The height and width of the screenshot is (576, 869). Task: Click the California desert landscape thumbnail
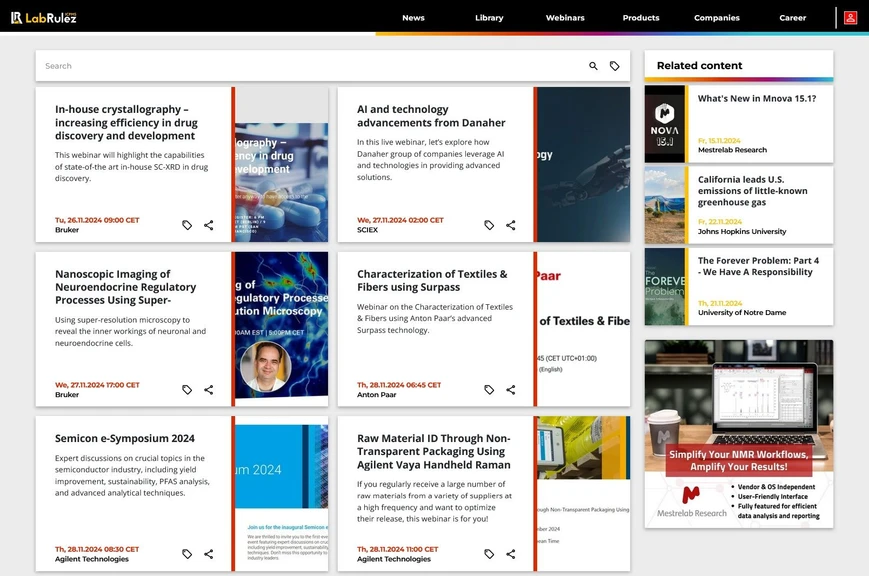coord(664,205)
